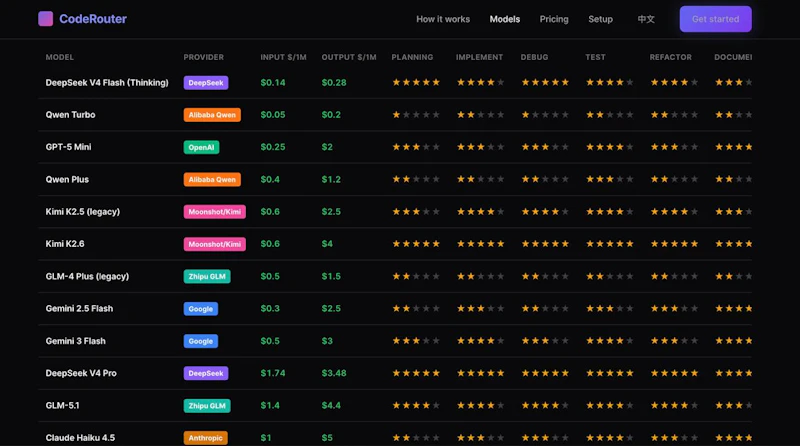This screenshot has width=800, height=446.
Task: Open the How it works menu item
Action: [x=443, y=19]
